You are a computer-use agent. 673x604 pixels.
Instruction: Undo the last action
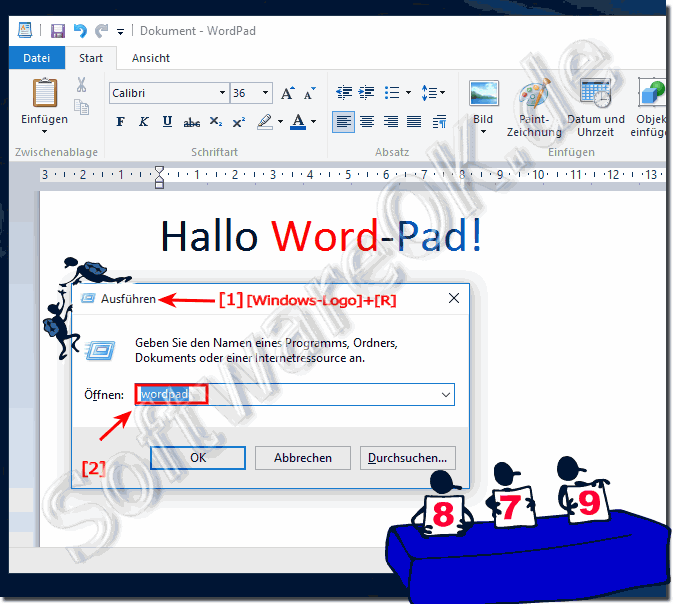click(80, 31)
